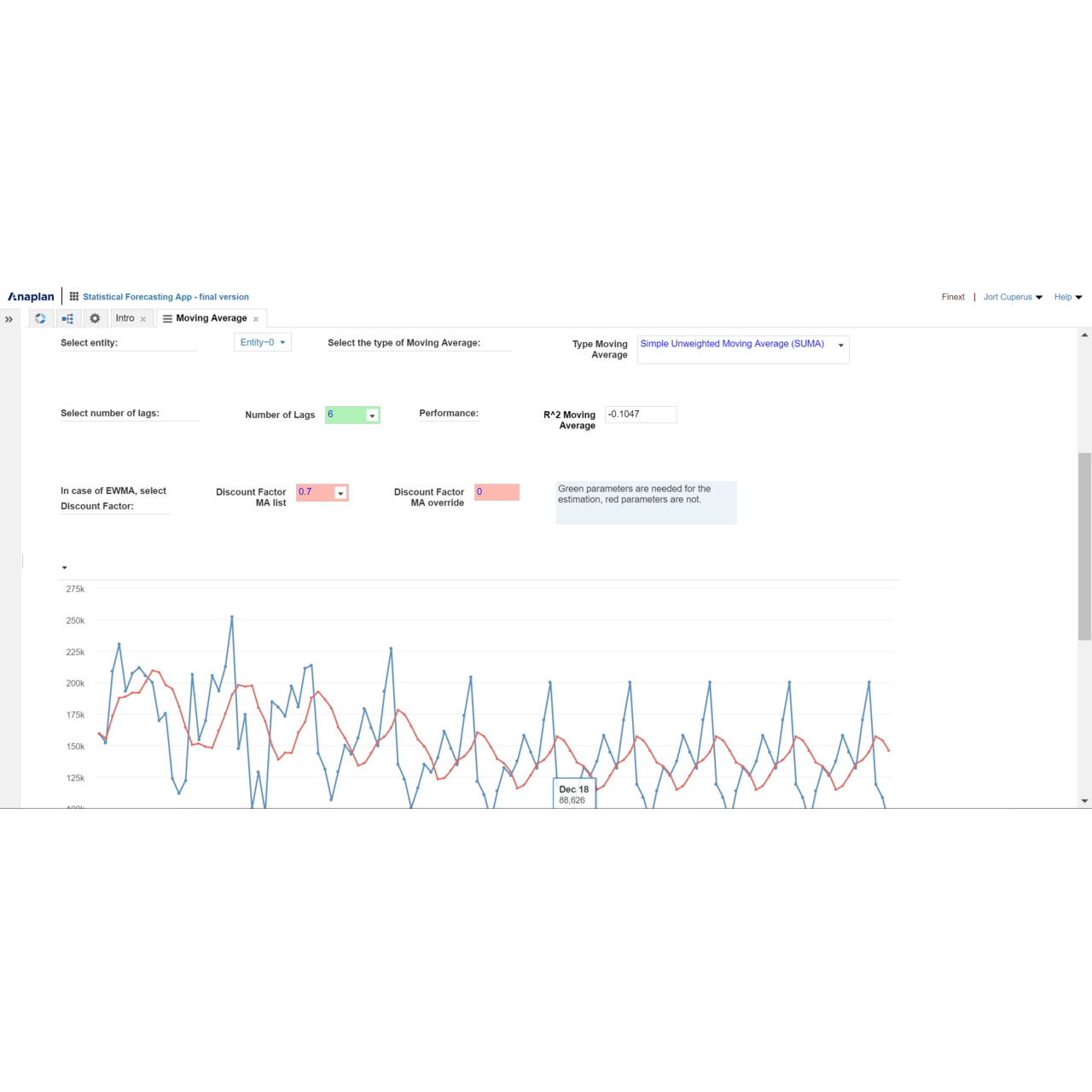1092x1092 pixels.
Task: Open the models grid icon
Action: coord(74,297)
